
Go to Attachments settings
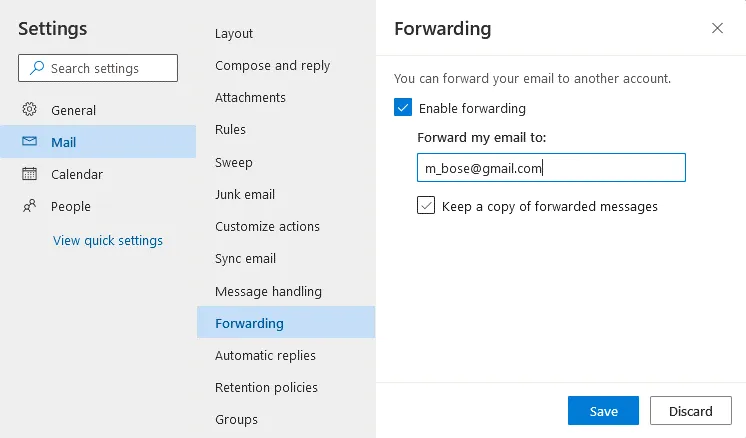(x=250, y=97)
